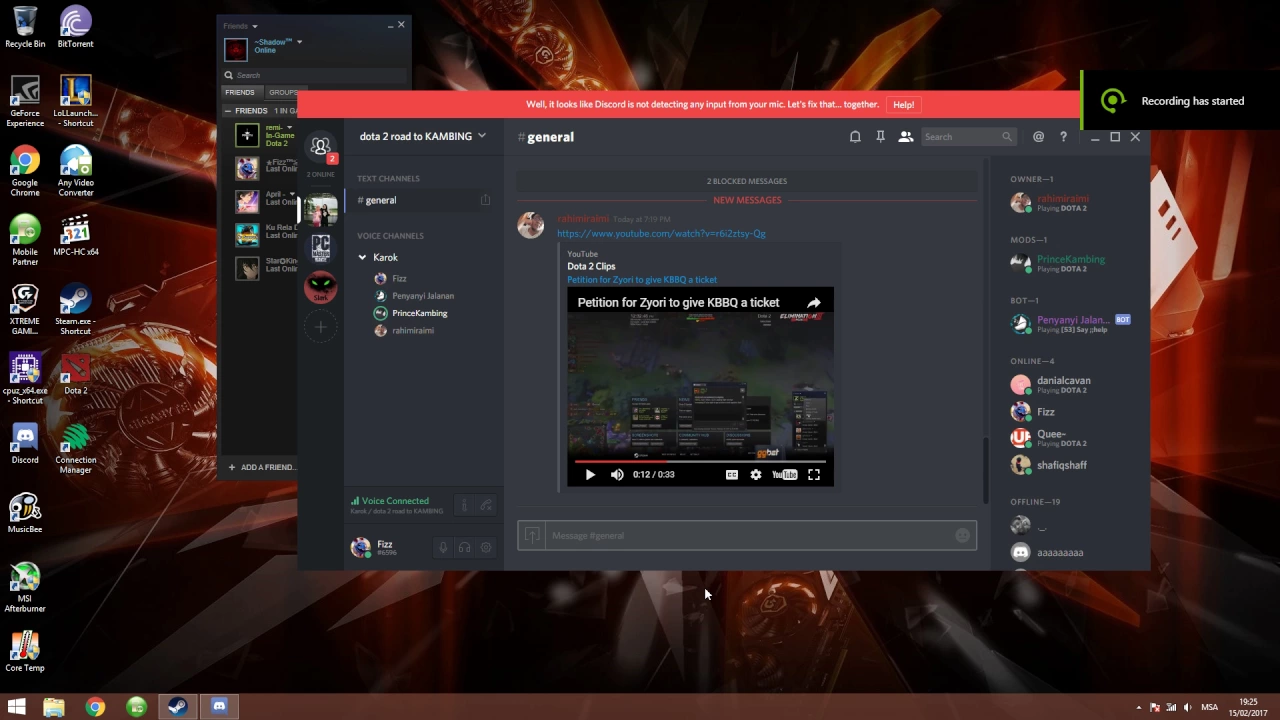Open Petition for Zyori video title link

coord(642,280)
